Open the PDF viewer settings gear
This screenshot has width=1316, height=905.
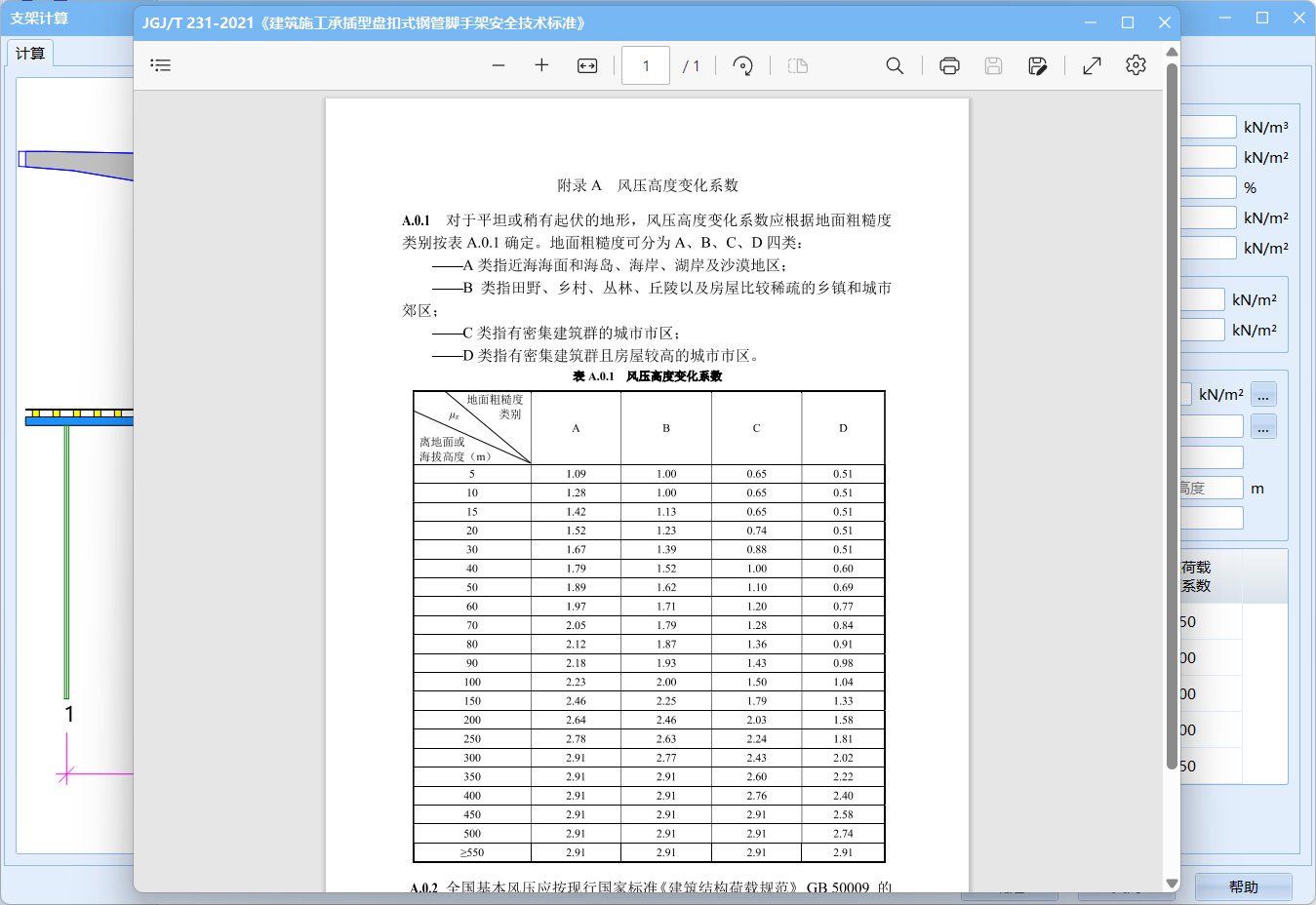[x=1135, y=64]
